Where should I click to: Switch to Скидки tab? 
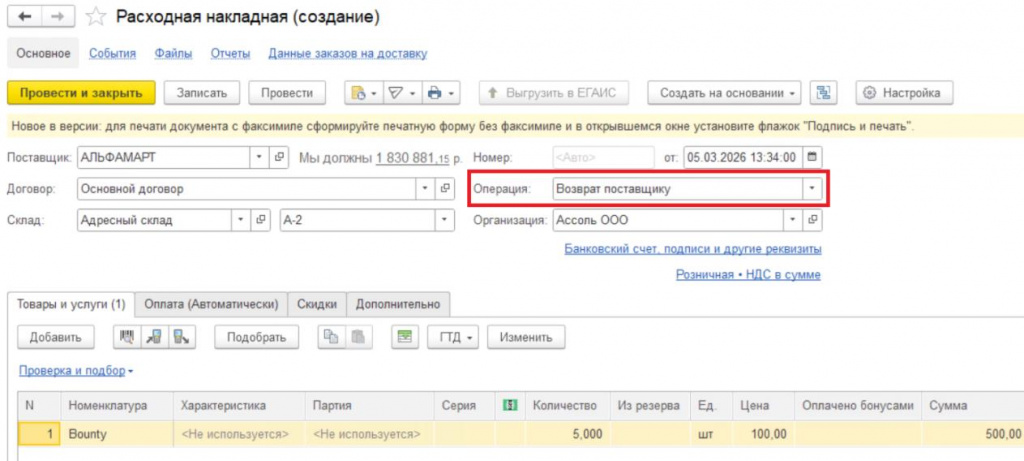click(317, 304)
